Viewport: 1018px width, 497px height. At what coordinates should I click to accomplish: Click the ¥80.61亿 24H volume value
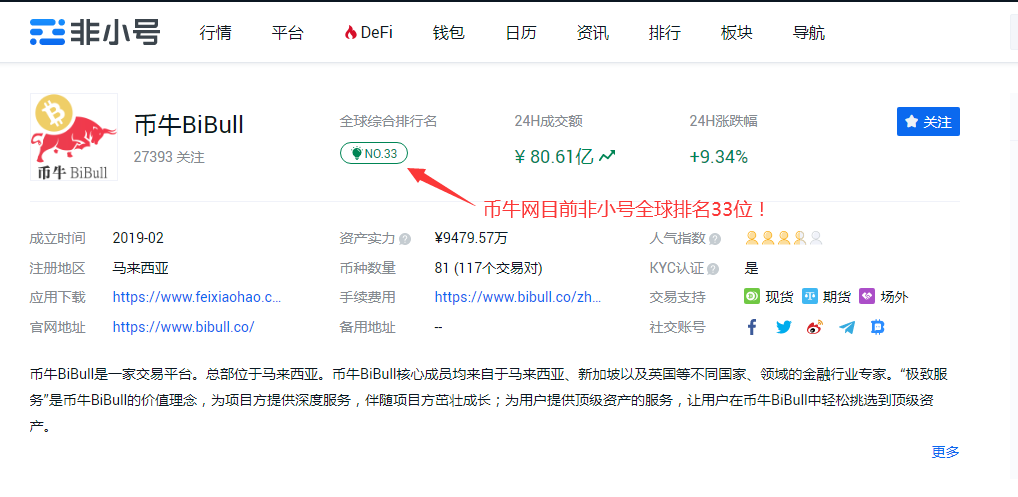coord(554,156)
